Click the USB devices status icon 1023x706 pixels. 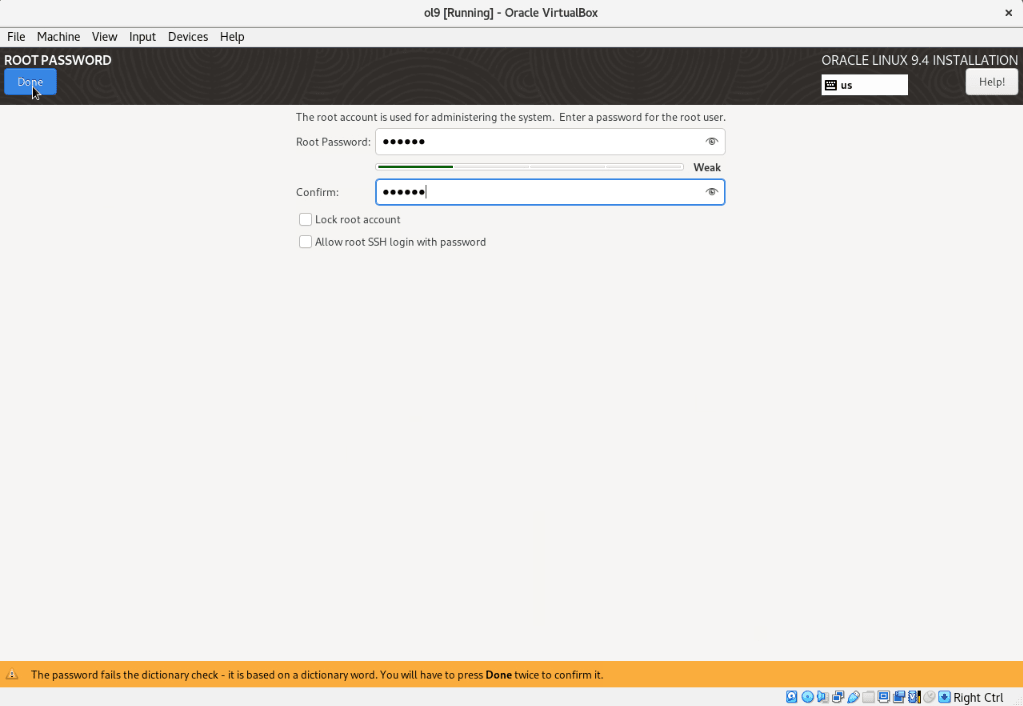(853, 697)
